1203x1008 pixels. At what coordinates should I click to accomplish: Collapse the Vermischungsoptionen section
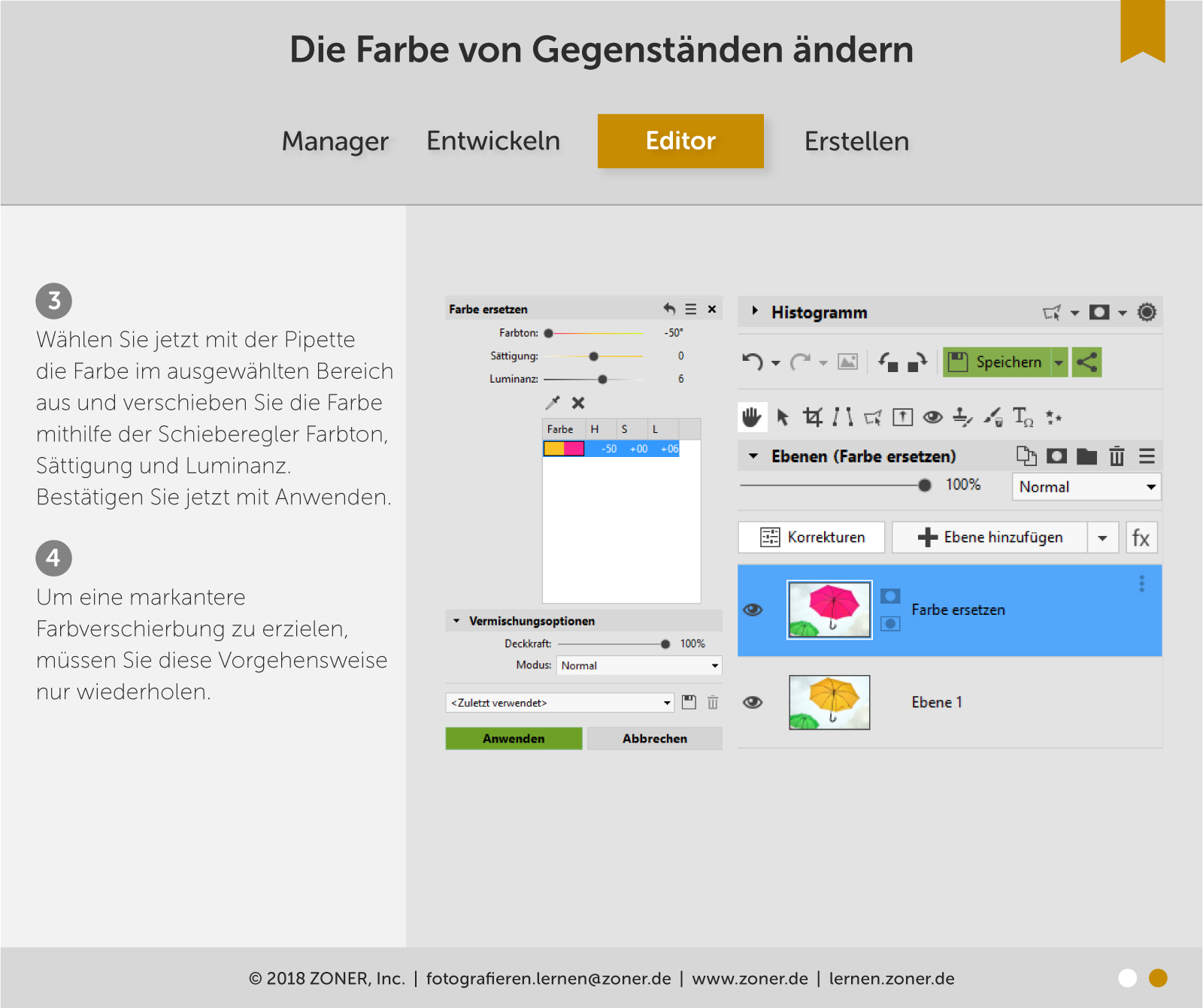[x=456, y=621]
